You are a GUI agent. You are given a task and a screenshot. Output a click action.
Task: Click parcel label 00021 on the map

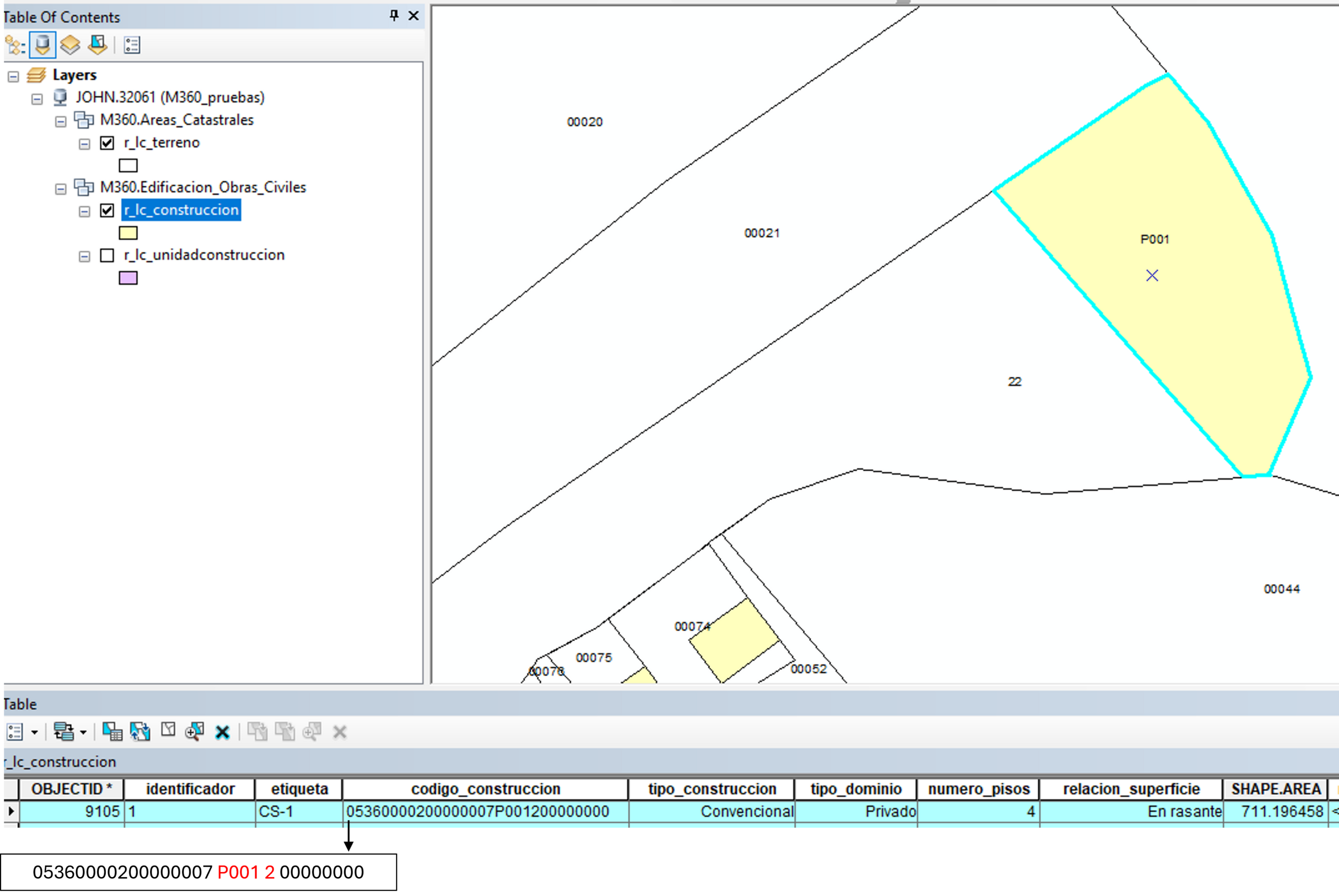click(x=762, y=233)
